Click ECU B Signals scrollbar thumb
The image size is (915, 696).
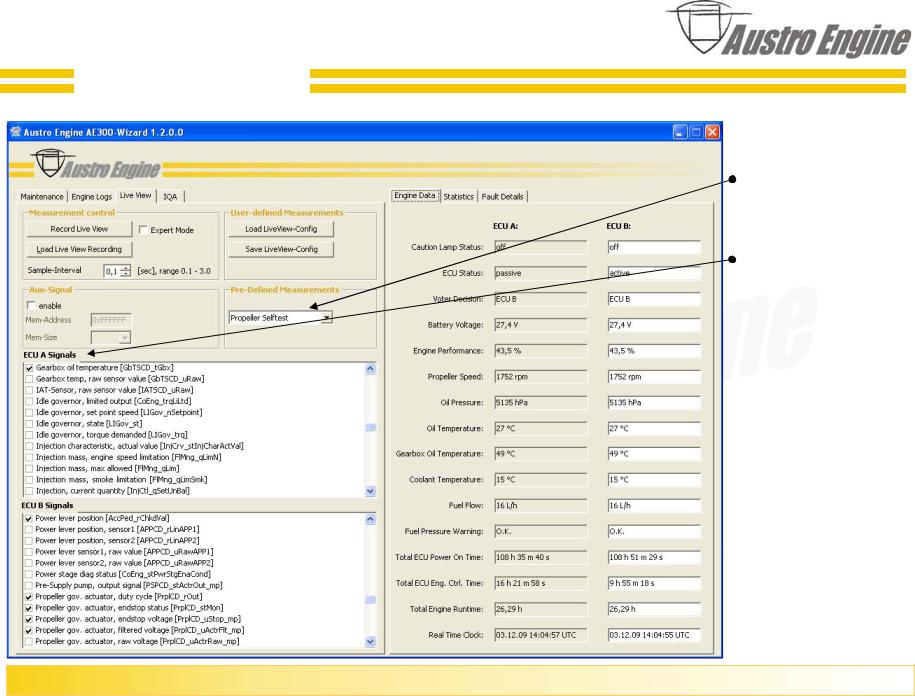[370, 600]
